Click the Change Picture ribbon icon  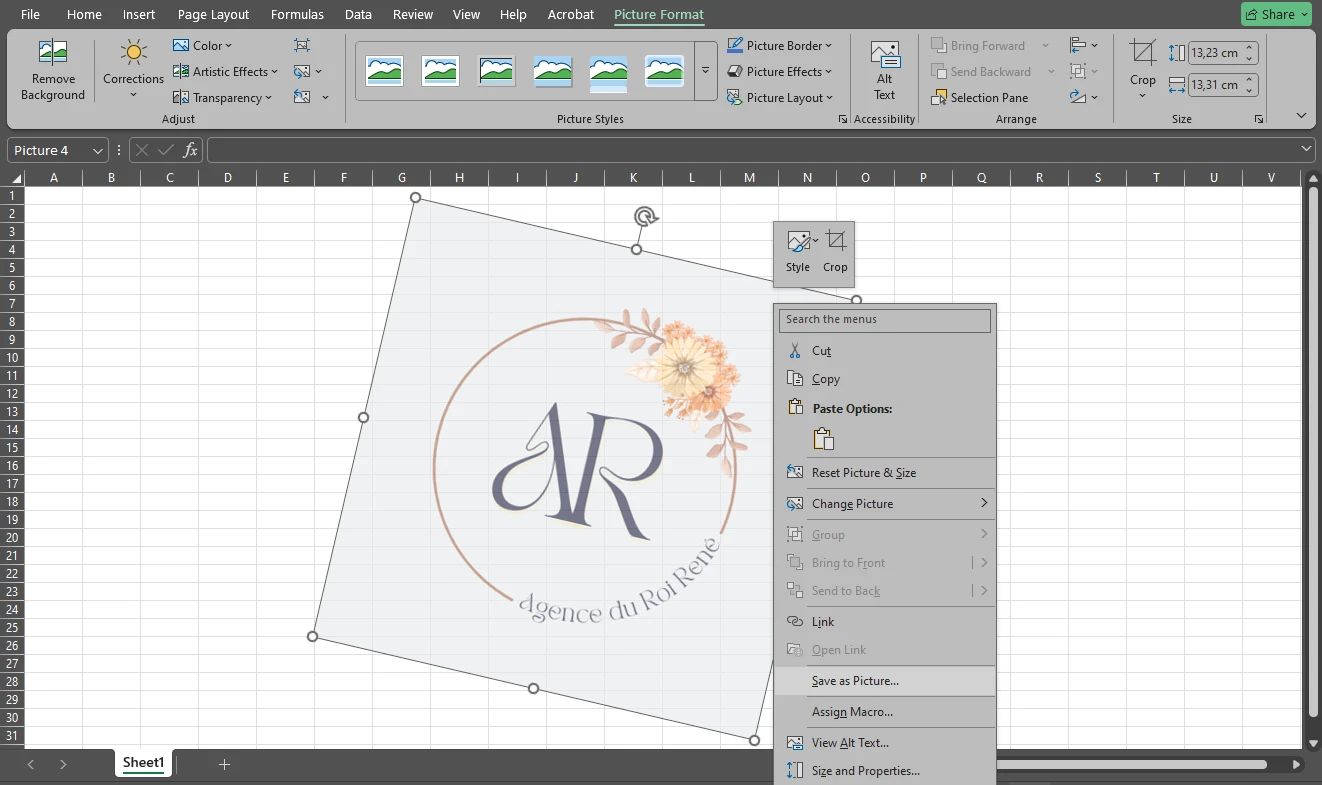click(302, 71)
